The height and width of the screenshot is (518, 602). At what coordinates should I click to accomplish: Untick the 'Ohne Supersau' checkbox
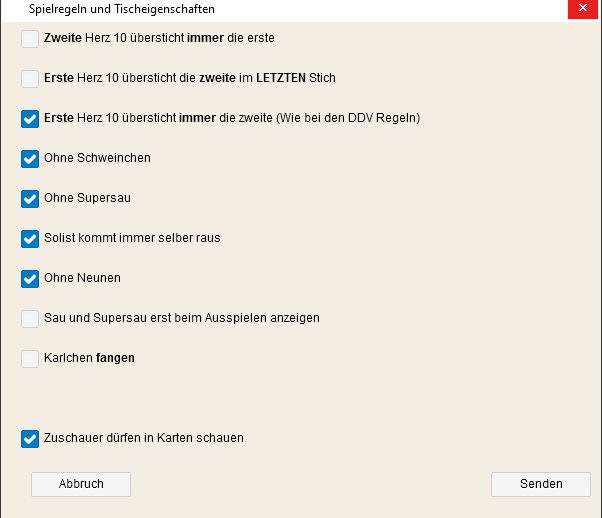30,199
